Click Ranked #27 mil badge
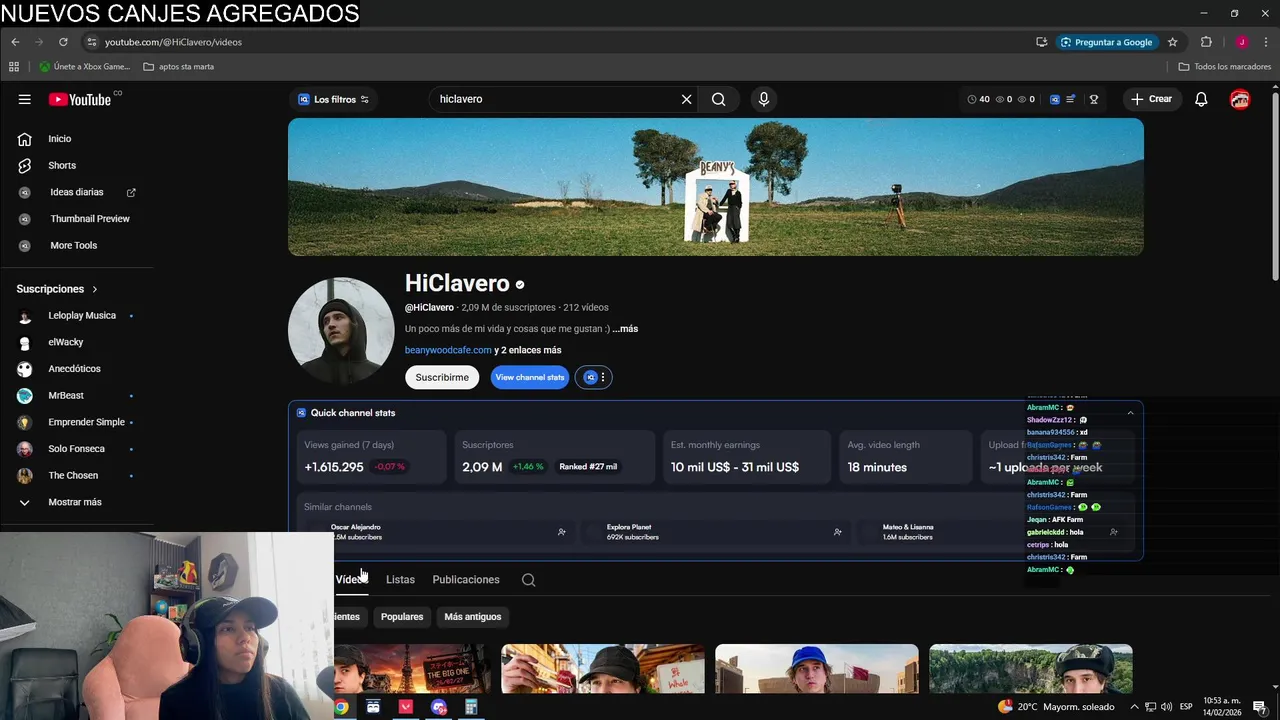 (x=588, y=467)
